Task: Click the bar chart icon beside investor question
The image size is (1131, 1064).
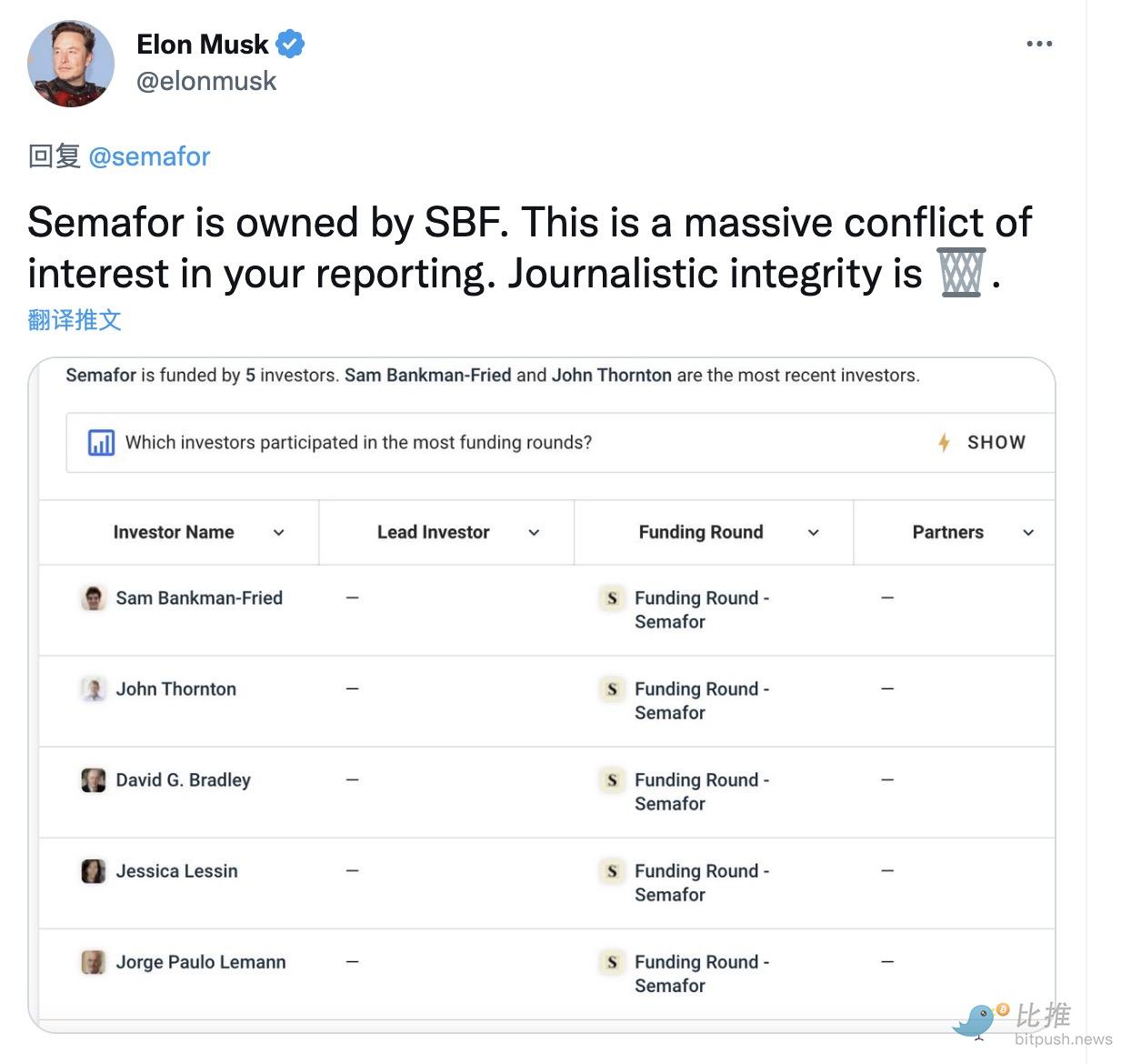Action: coord(101,443)
